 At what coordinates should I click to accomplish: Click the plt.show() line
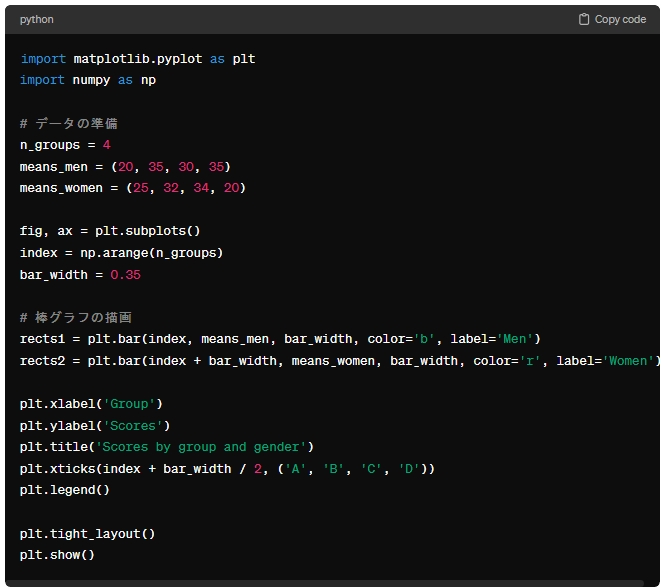pyautogui.click(x=57, y=555)
